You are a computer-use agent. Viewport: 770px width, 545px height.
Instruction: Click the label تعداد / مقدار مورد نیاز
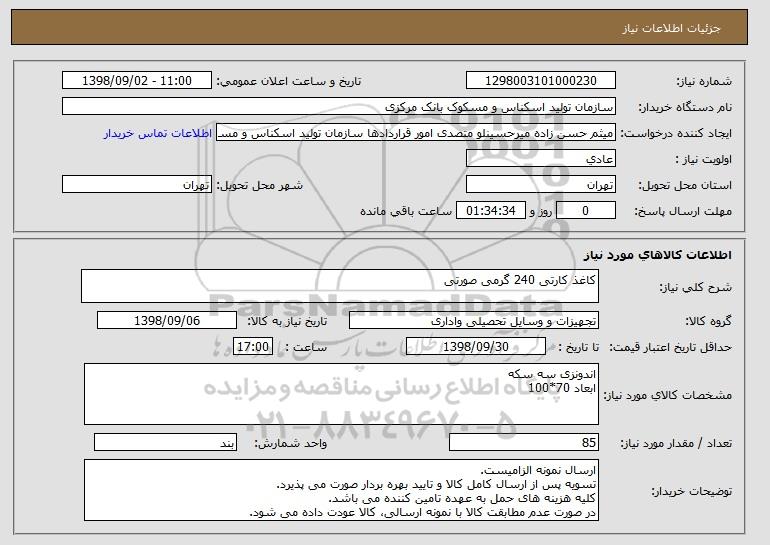676,443
